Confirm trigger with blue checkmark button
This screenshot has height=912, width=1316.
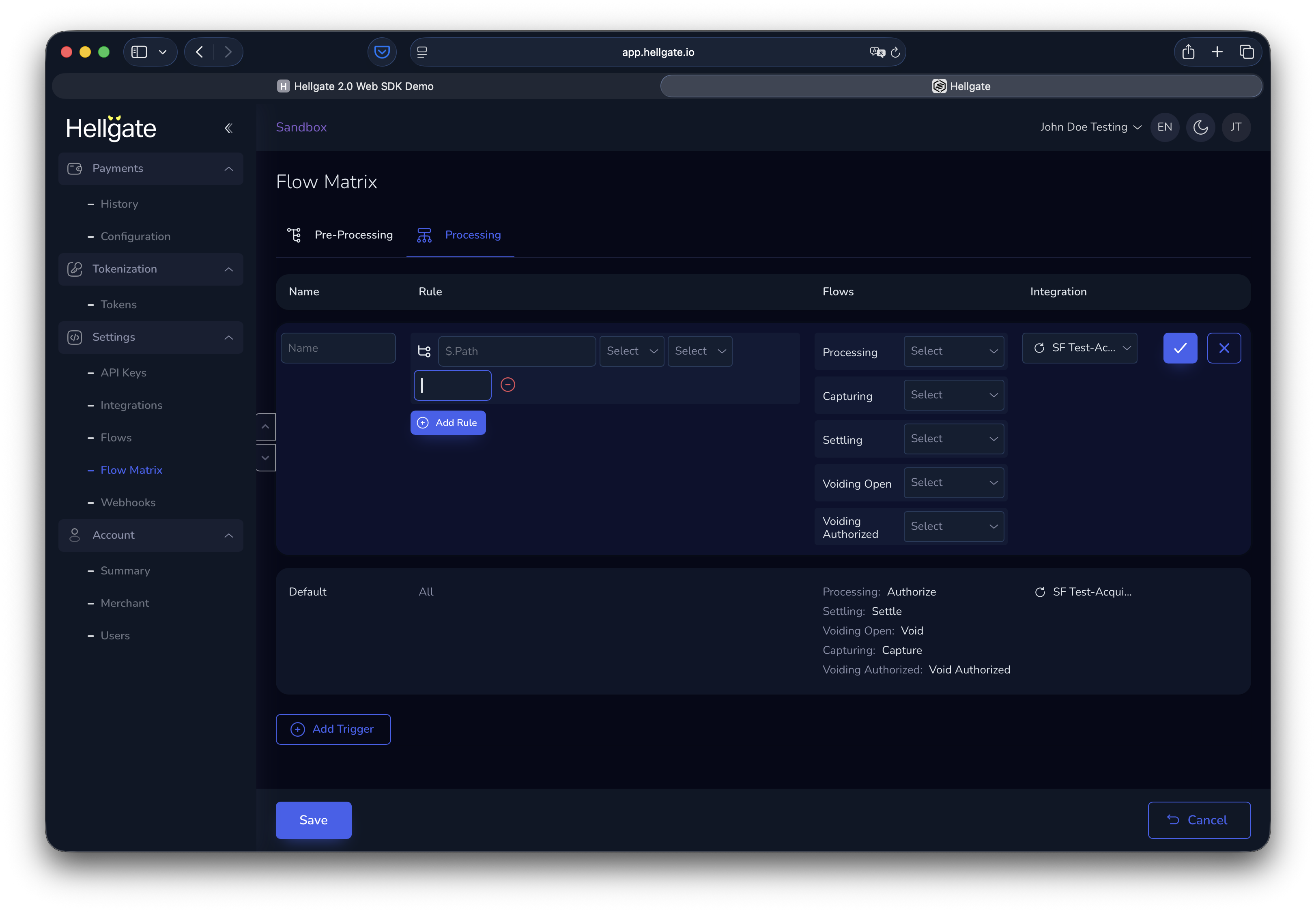pyautogui.click(x=1180, y=348)
